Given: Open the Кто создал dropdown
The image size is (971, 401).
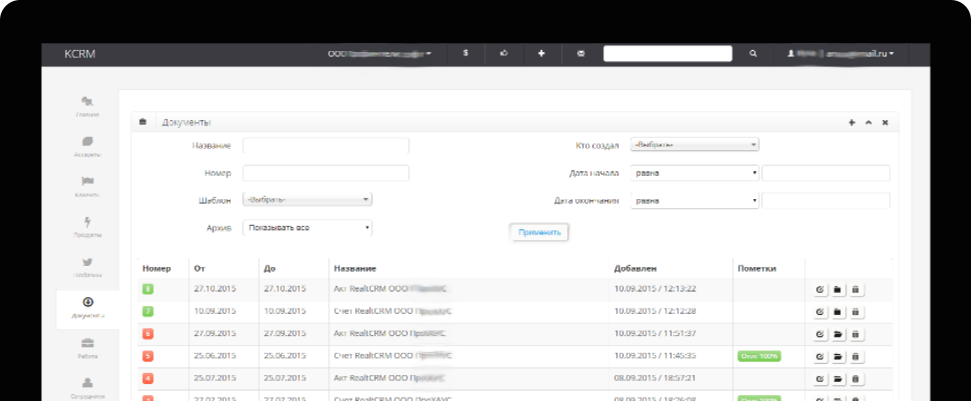Looking at the screenshot, I should [x=694, y=145].
